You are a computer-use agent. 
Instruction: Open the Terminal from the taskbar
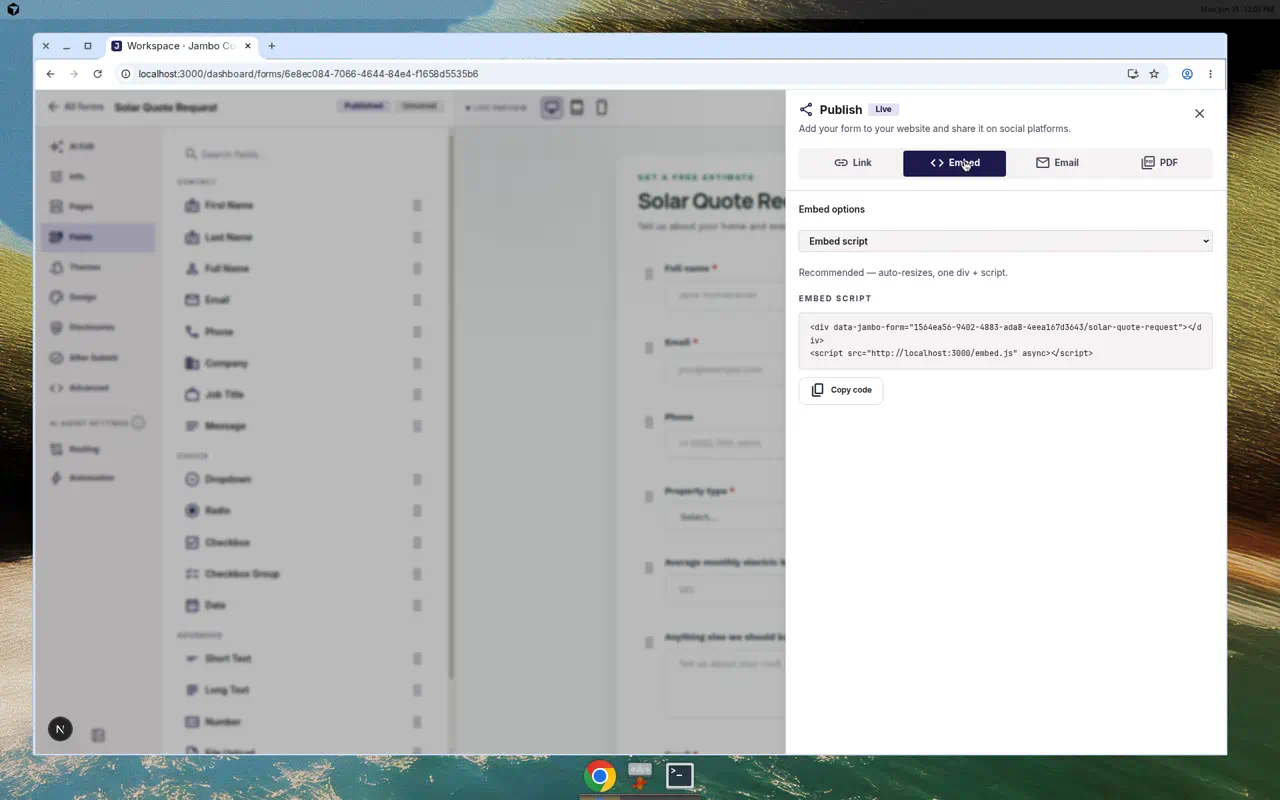(680, 776)
